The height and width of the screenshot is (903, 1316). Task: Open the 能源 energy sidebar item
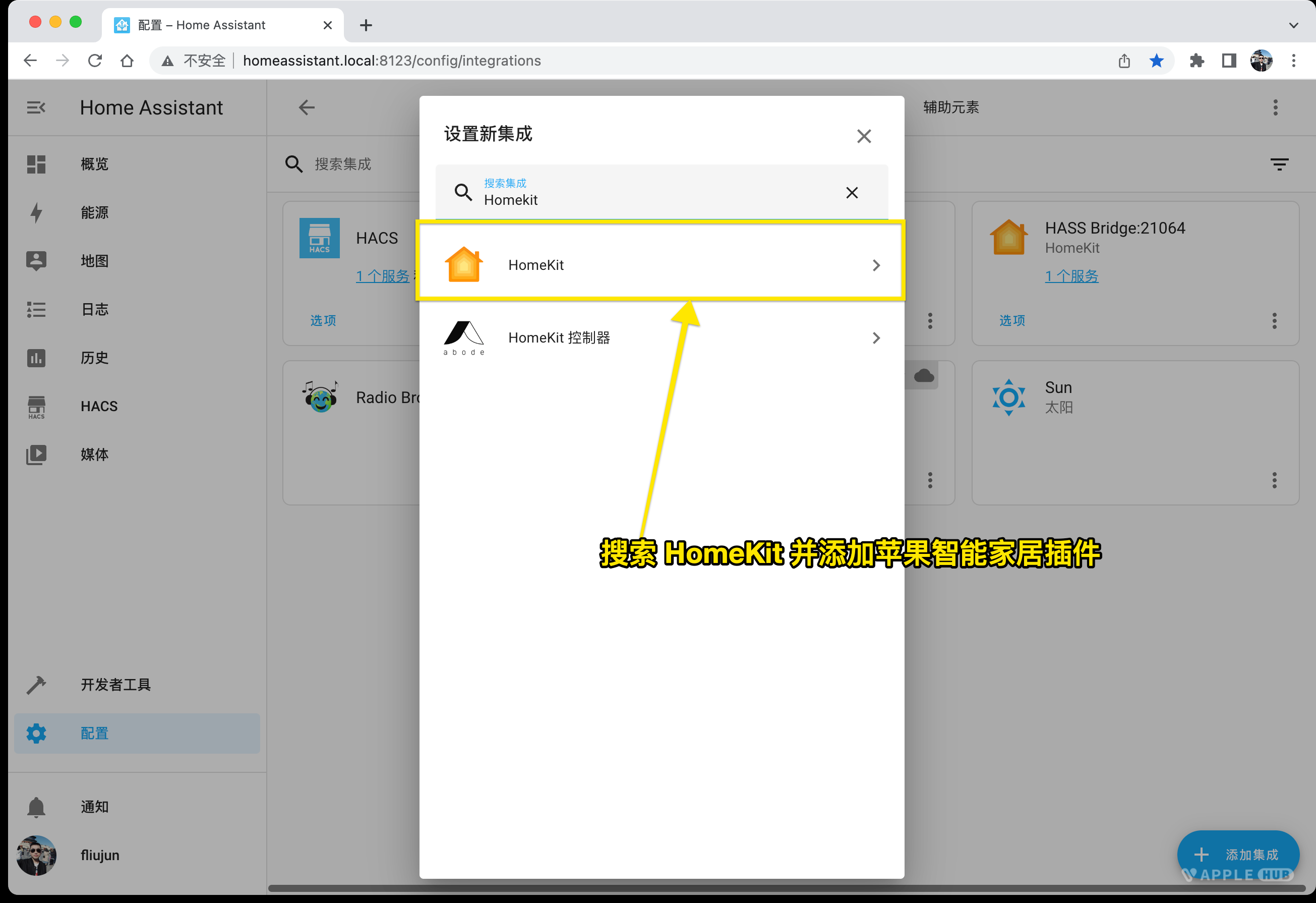[94, 212]
